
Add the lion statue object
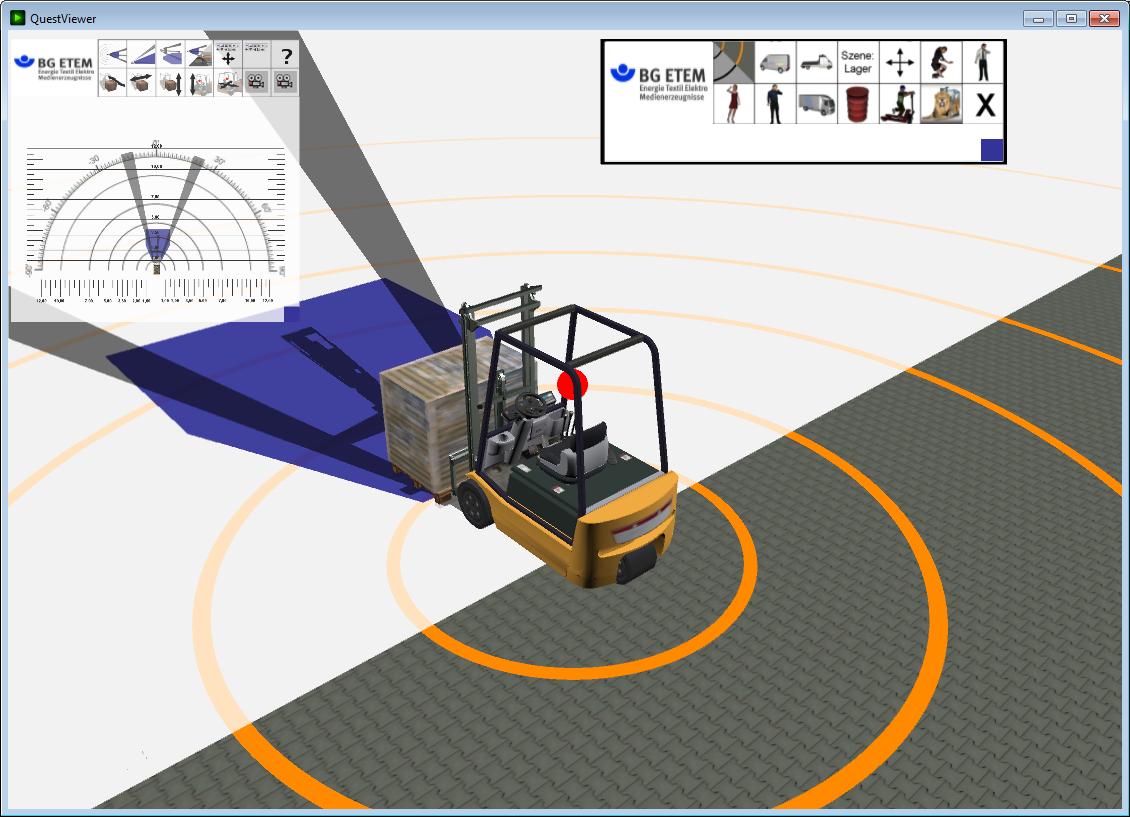point(941,104)
